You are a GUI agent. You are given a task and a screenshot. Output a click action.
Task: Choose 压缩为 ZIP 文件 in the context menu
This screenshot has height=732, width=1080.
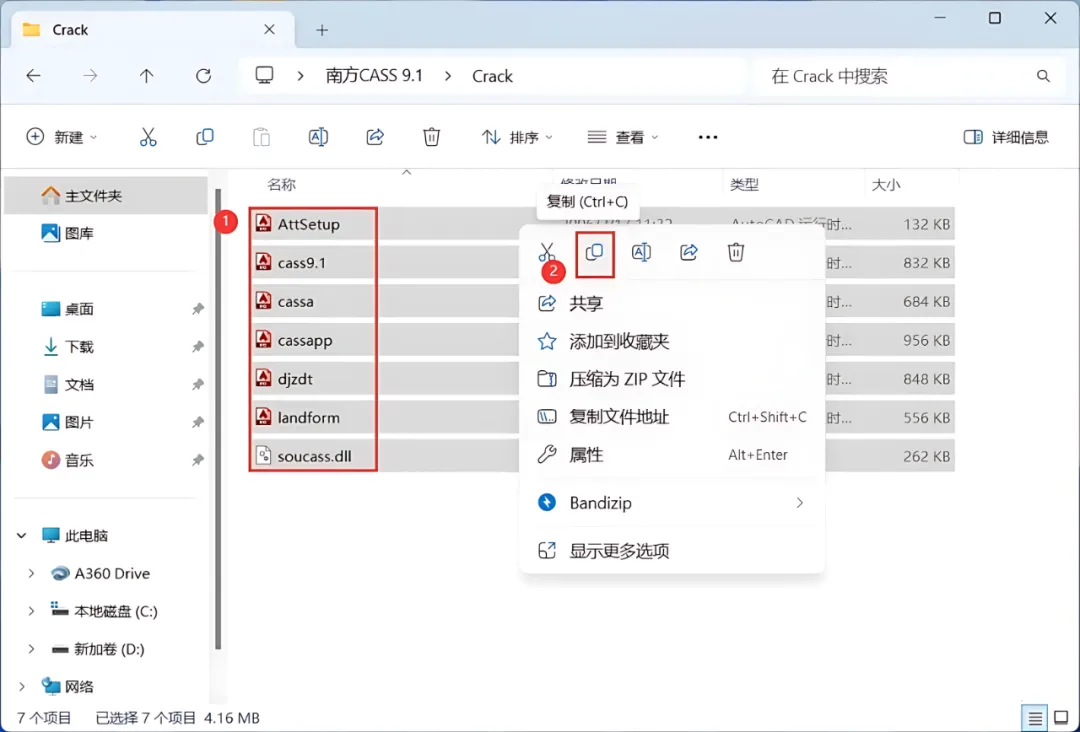[x=672, y=379]
